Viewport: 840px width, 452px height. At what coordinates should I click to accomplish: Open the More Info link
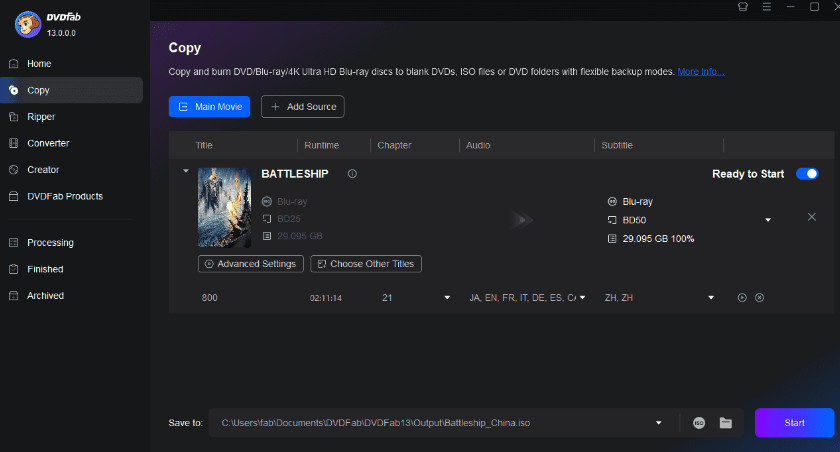coord(701,72)
